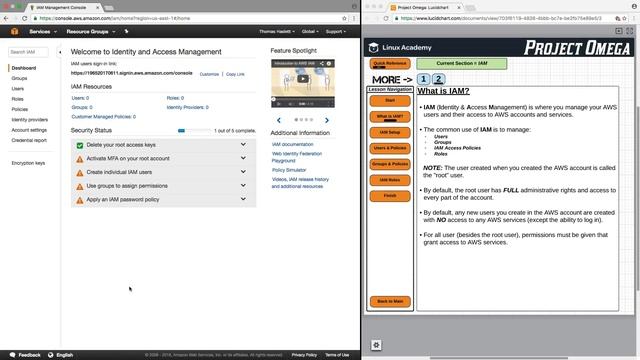Click the Customize sign-in link
Image resolution: width=640 pixels, height=360 pixels.
pos(209,74)
